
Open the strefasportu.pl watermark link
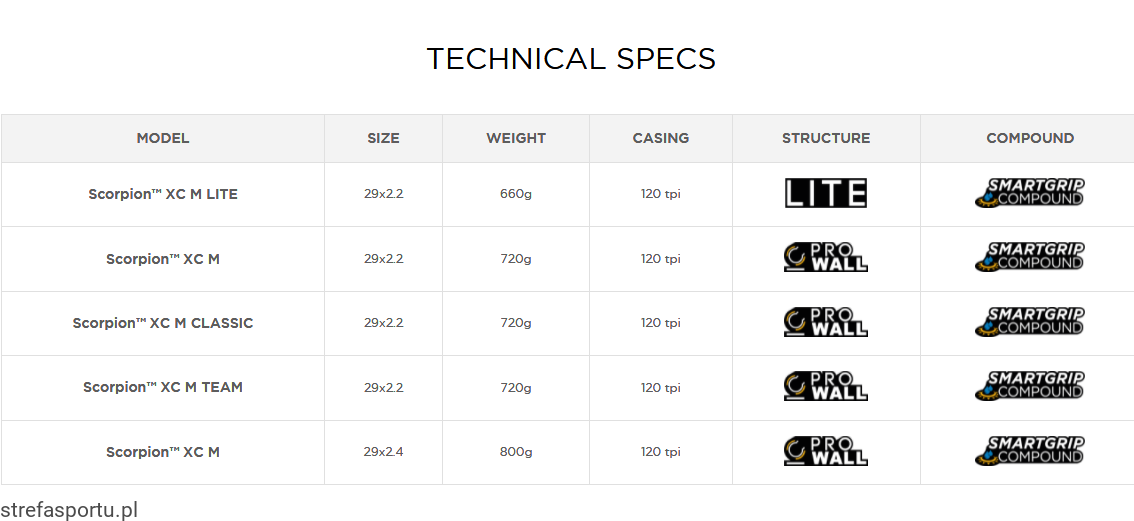pos(69,510)
